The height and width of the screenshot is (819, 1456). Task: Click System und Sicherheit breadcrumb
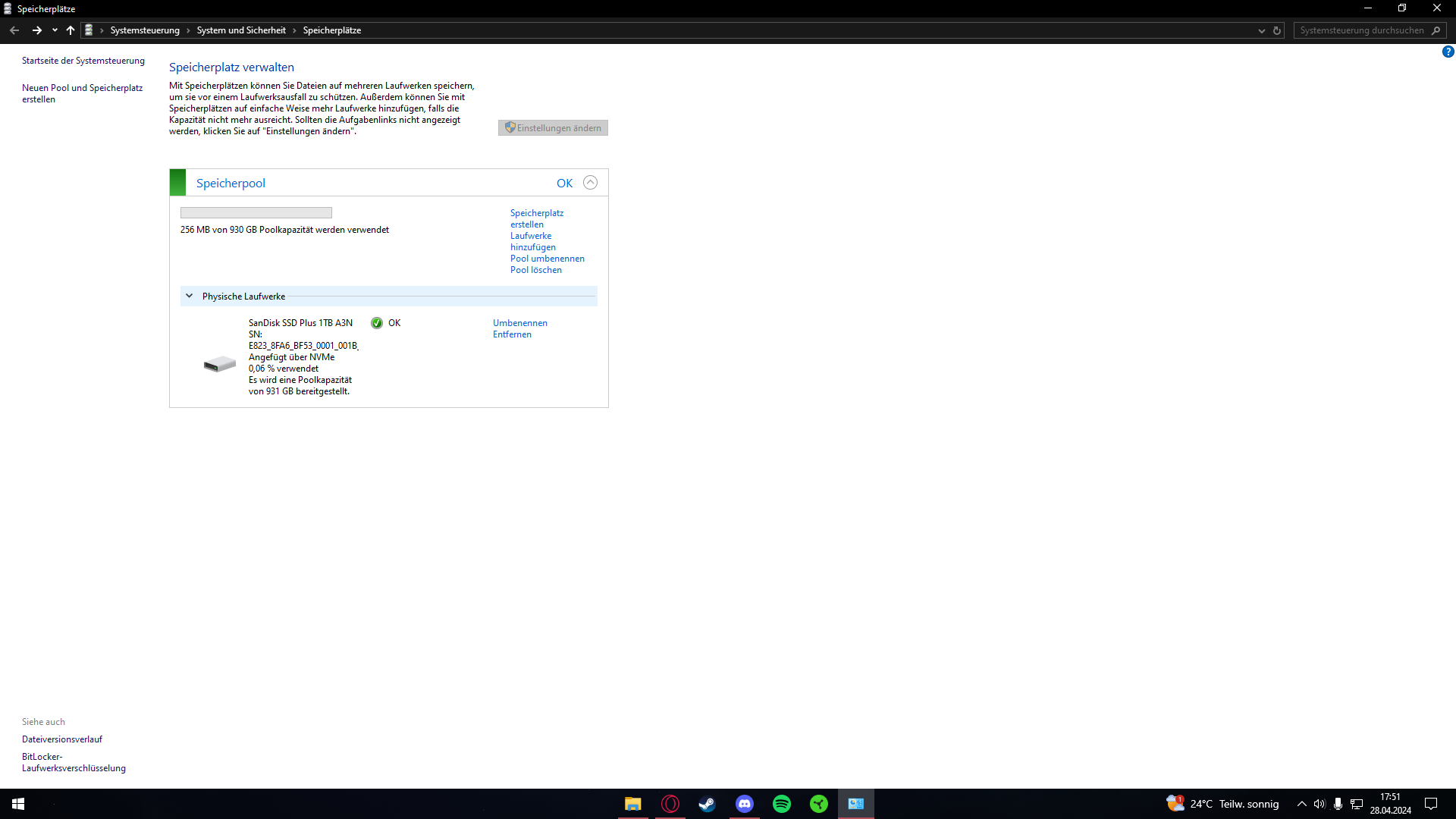(x=241, y=30)
